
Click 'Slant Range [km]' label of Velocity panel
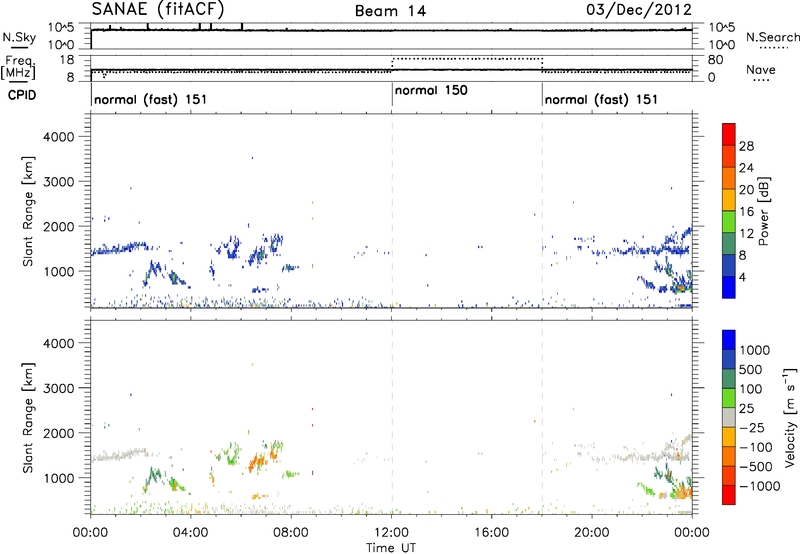pos(28,418)
